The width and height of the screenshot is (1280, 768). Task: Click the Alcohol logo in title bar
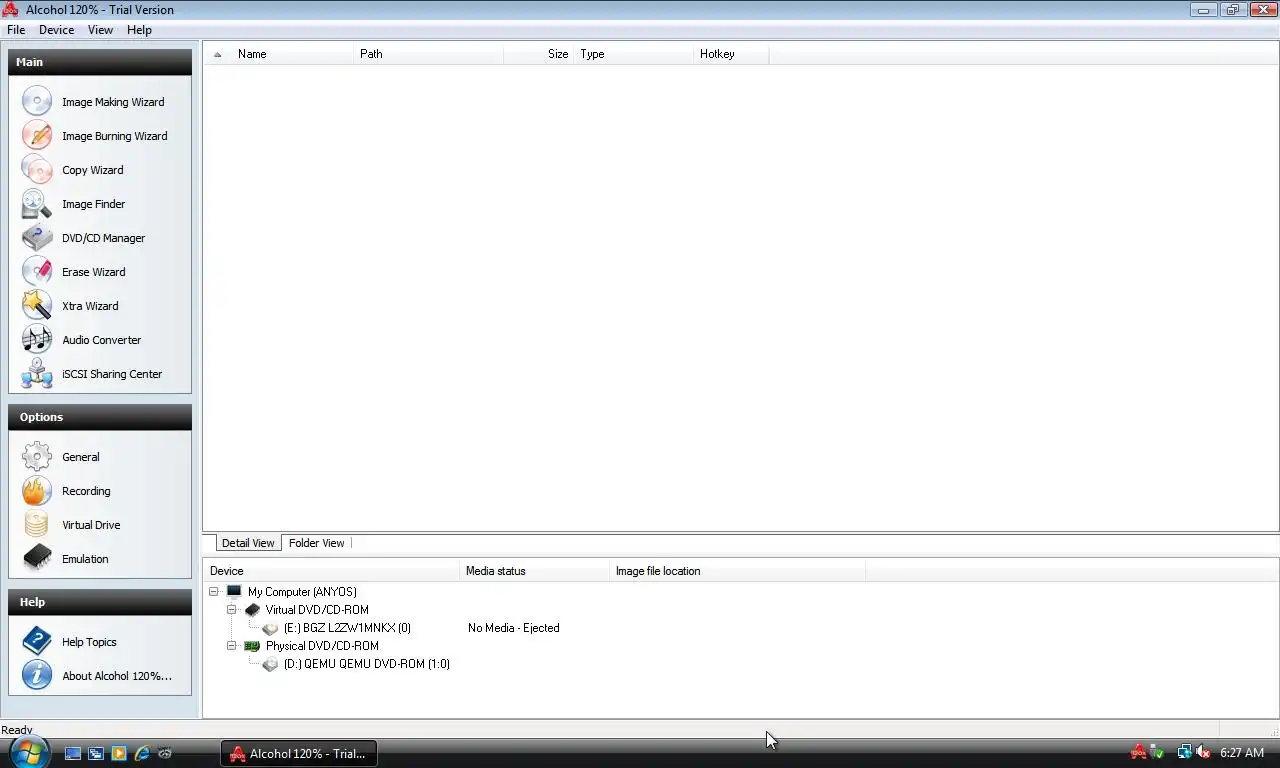11,9
